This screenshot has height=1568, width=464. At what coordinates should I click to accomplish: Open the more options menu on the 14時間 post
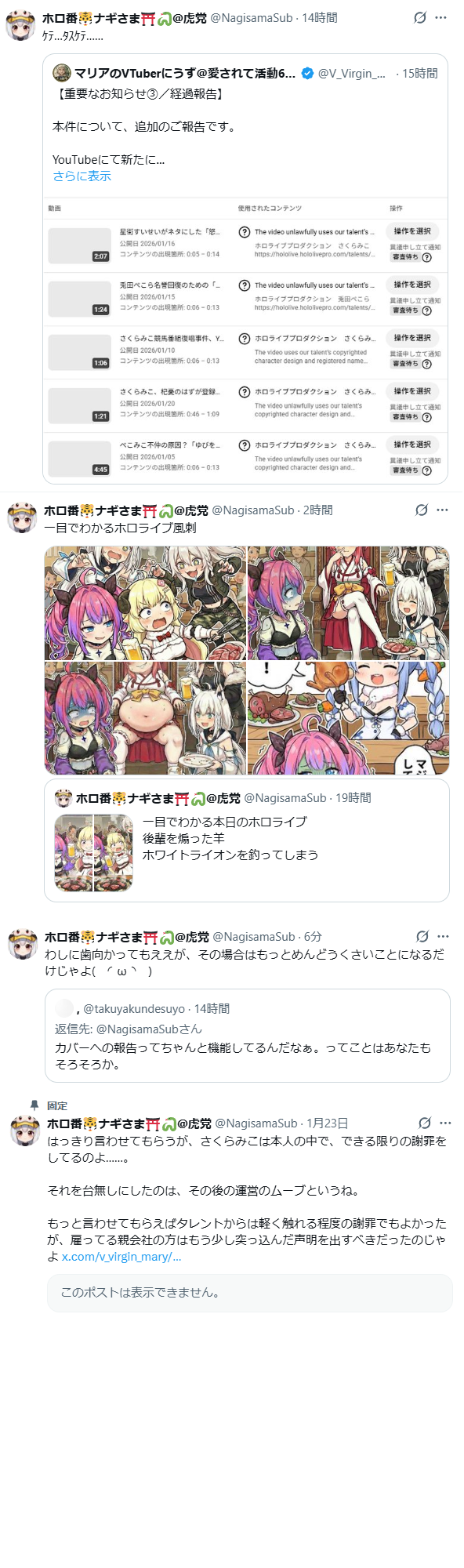pos(441,17)
